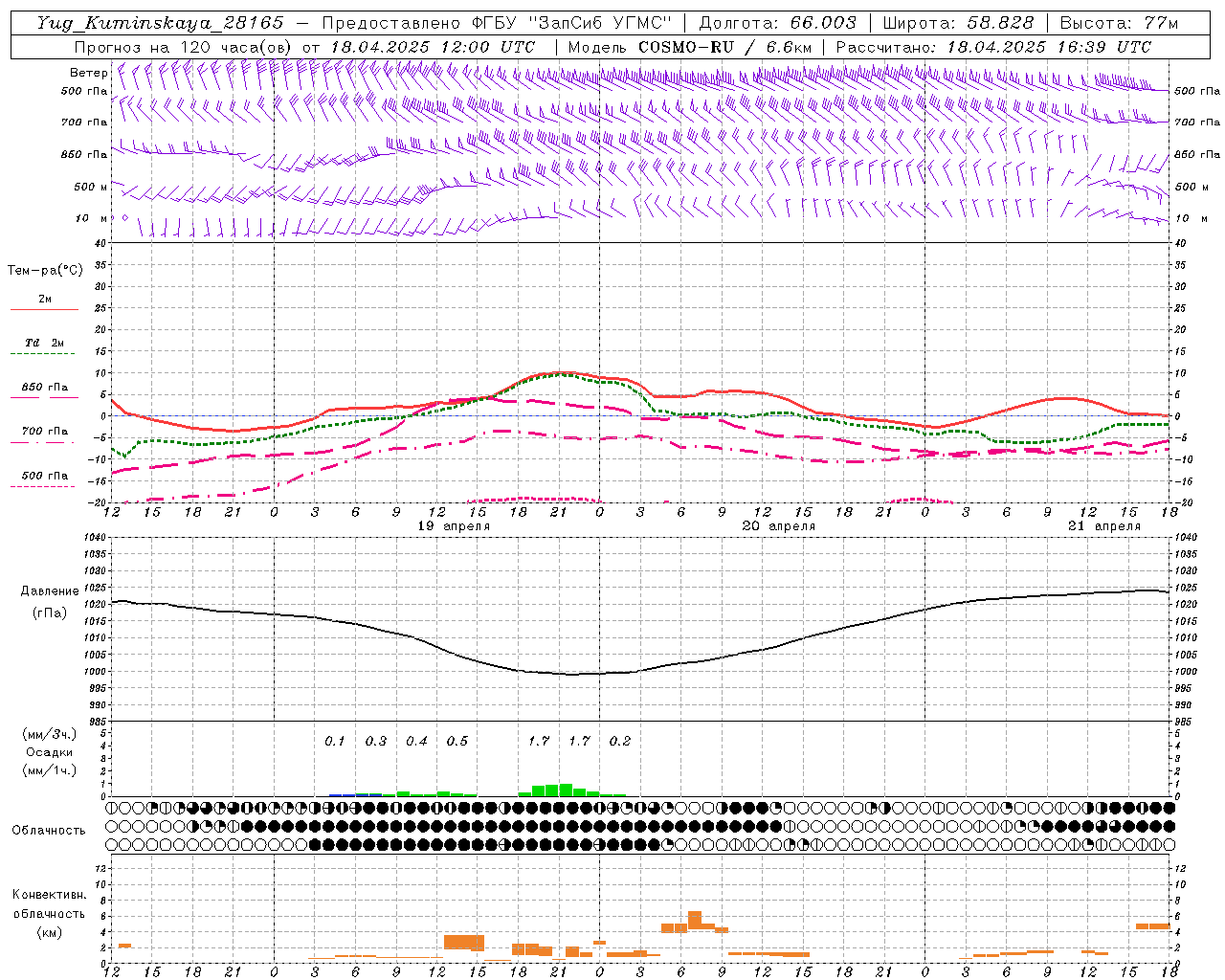1225x980 pixels.
Task: Click the model label COSMO-RU / 6.6км
Action: coord(724,47)
